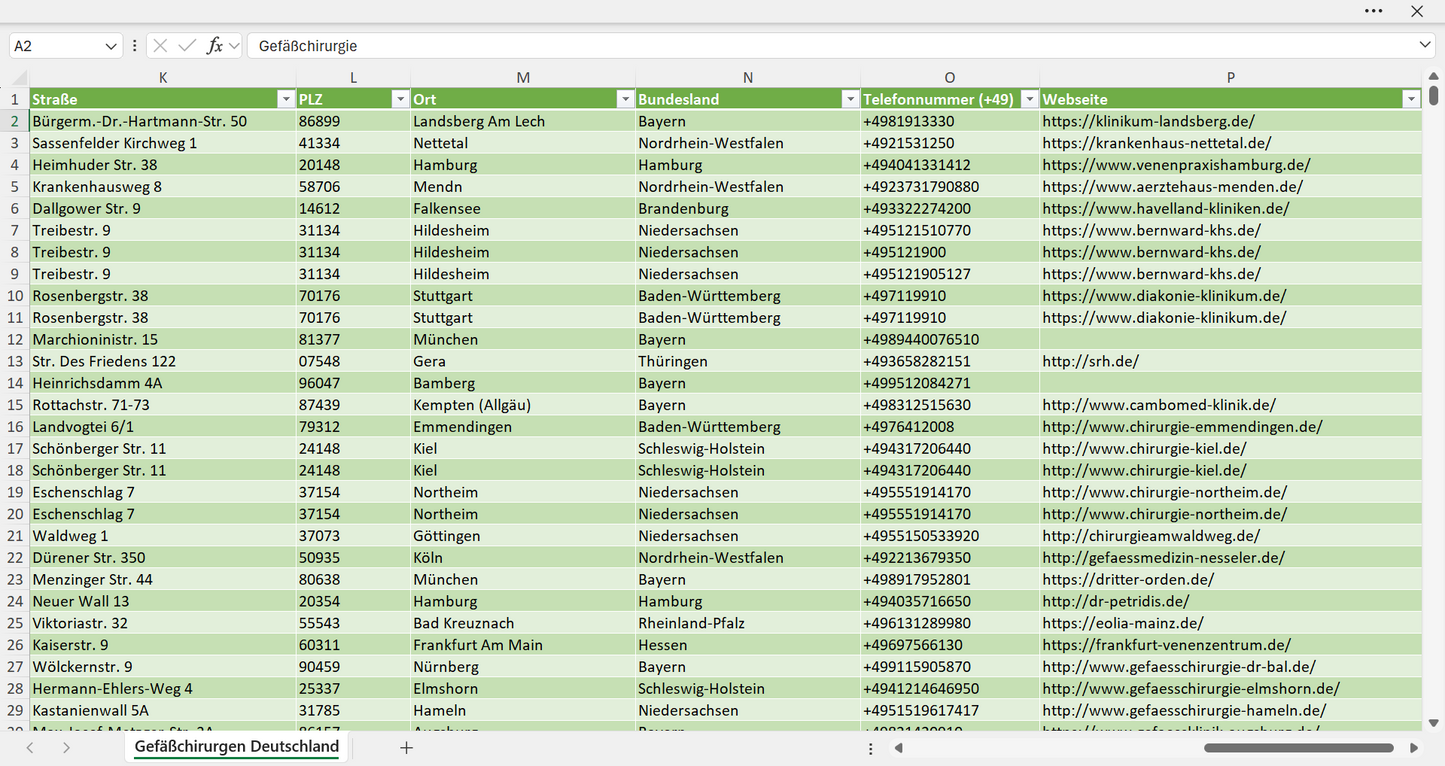Select column N header
Screen dimensions: 1445x766
click(748, 78)
